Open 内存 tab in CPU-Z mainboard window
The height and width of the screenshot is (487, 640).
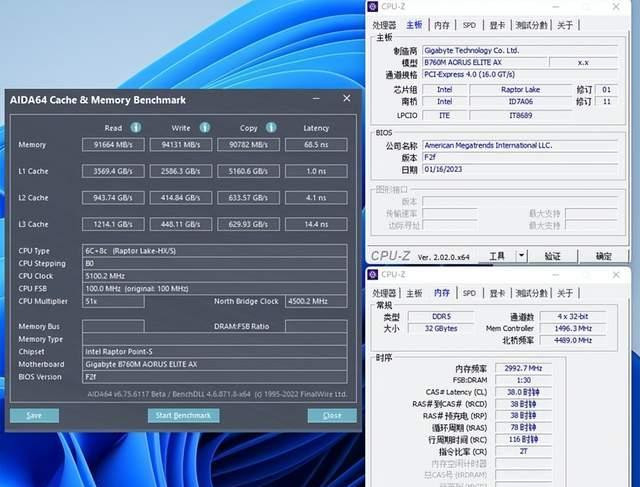point(442,25)
